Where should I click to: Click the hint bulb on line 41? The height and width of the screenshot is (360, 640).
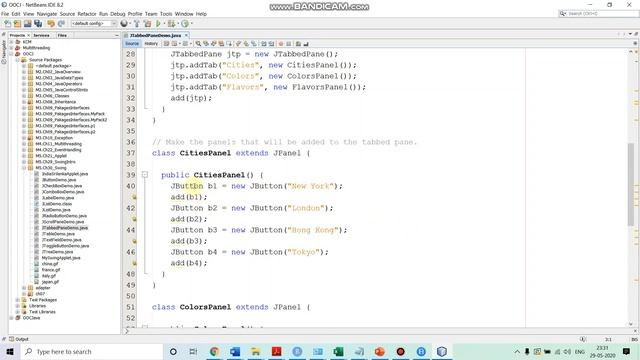point(134,197)
